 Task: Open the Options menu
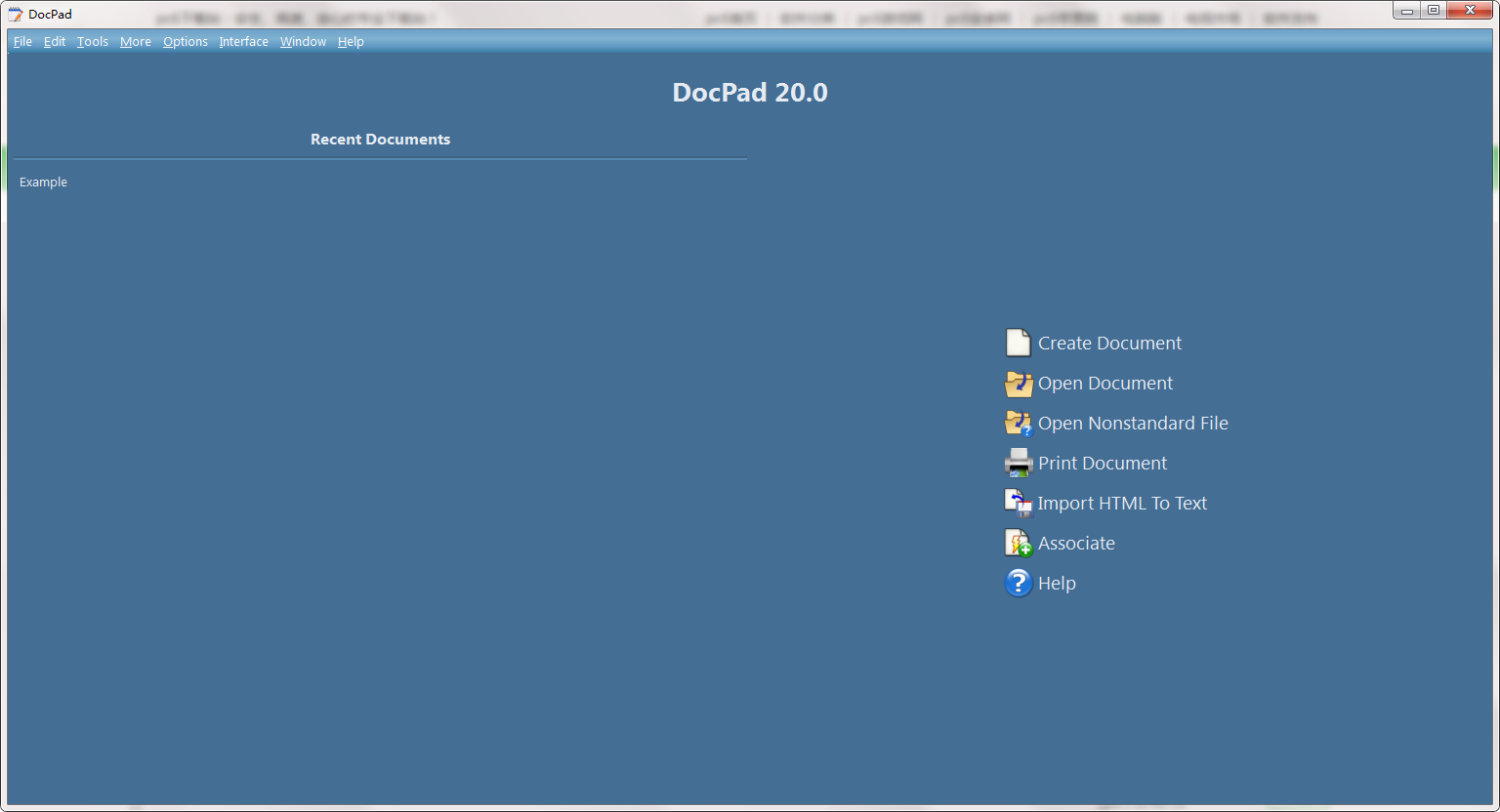point(186,42)
